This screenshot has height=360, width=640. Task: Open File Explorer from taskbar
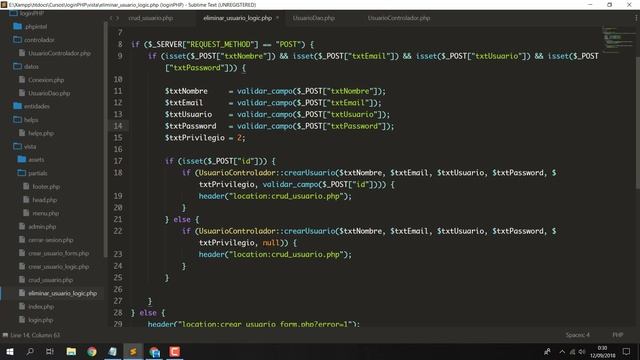tap(71, 351)
